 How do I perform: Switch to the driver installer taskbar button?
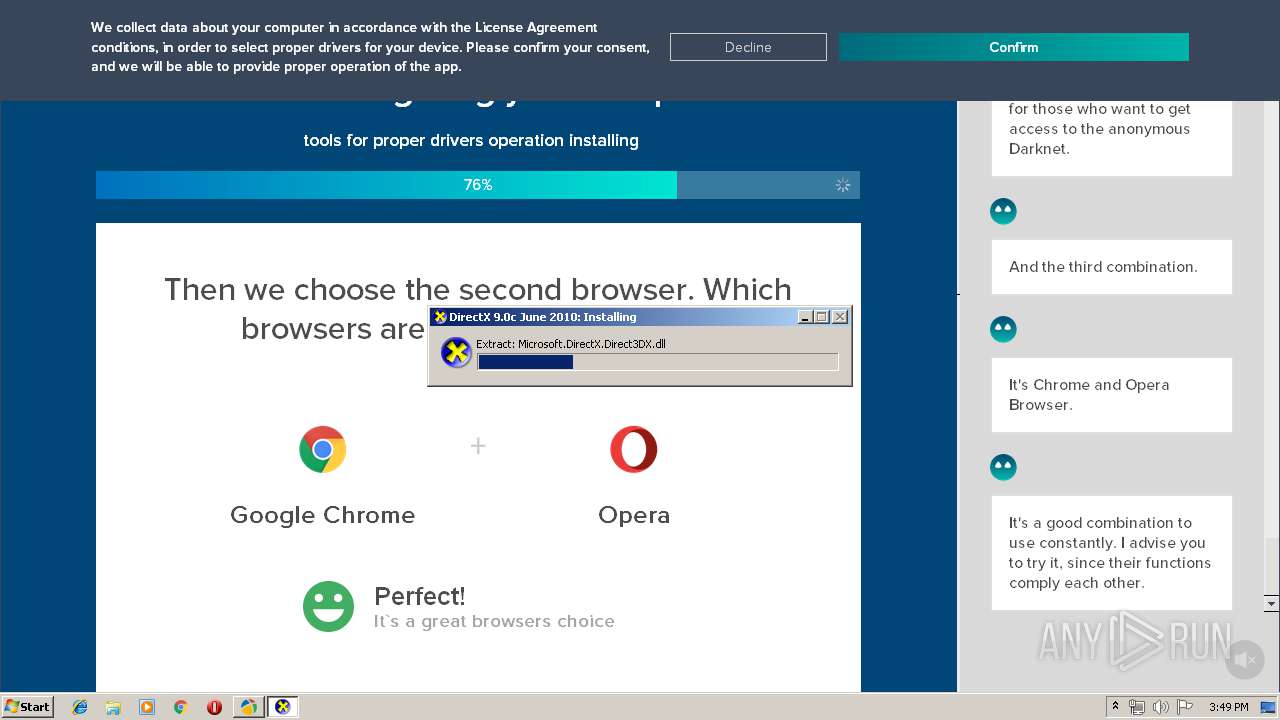(x=248, y=707)
